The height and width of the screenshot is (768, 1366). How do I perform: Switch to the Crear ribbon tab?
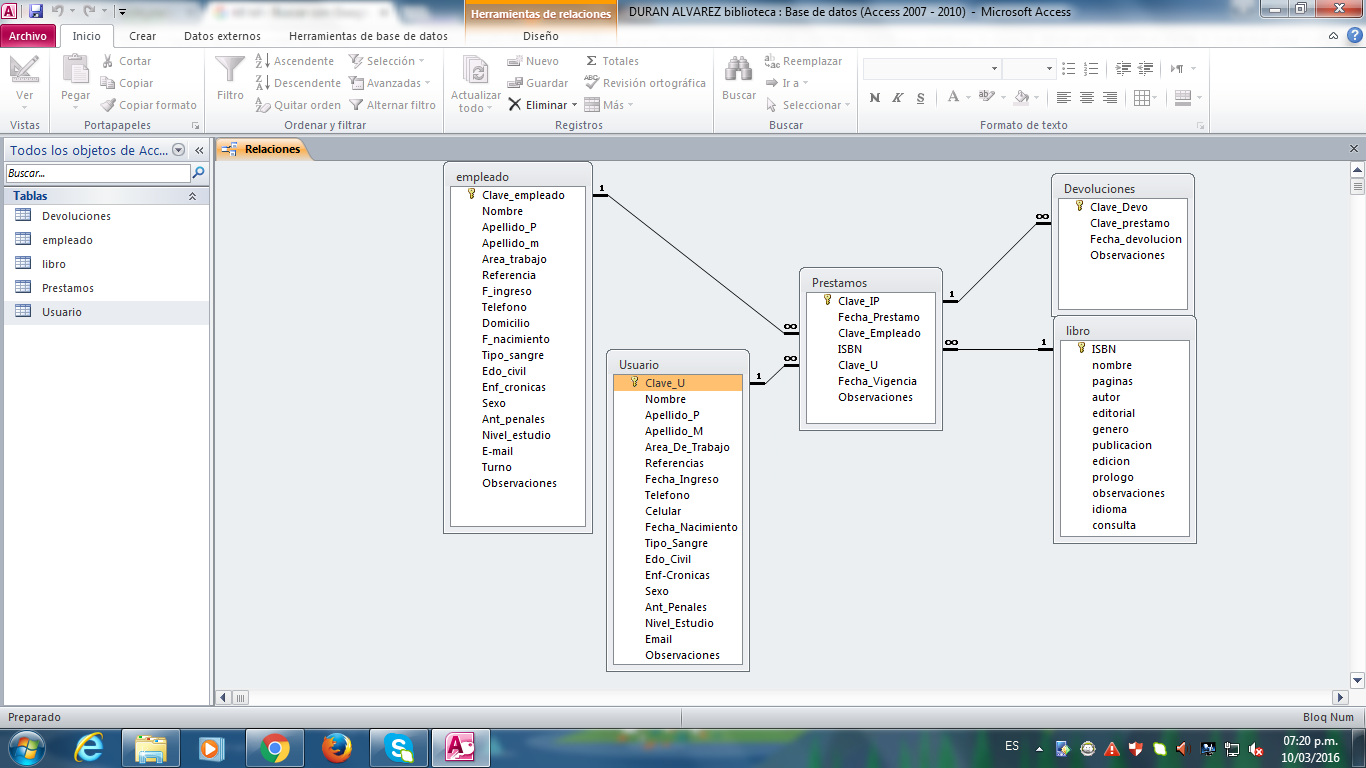pos(143,36)
